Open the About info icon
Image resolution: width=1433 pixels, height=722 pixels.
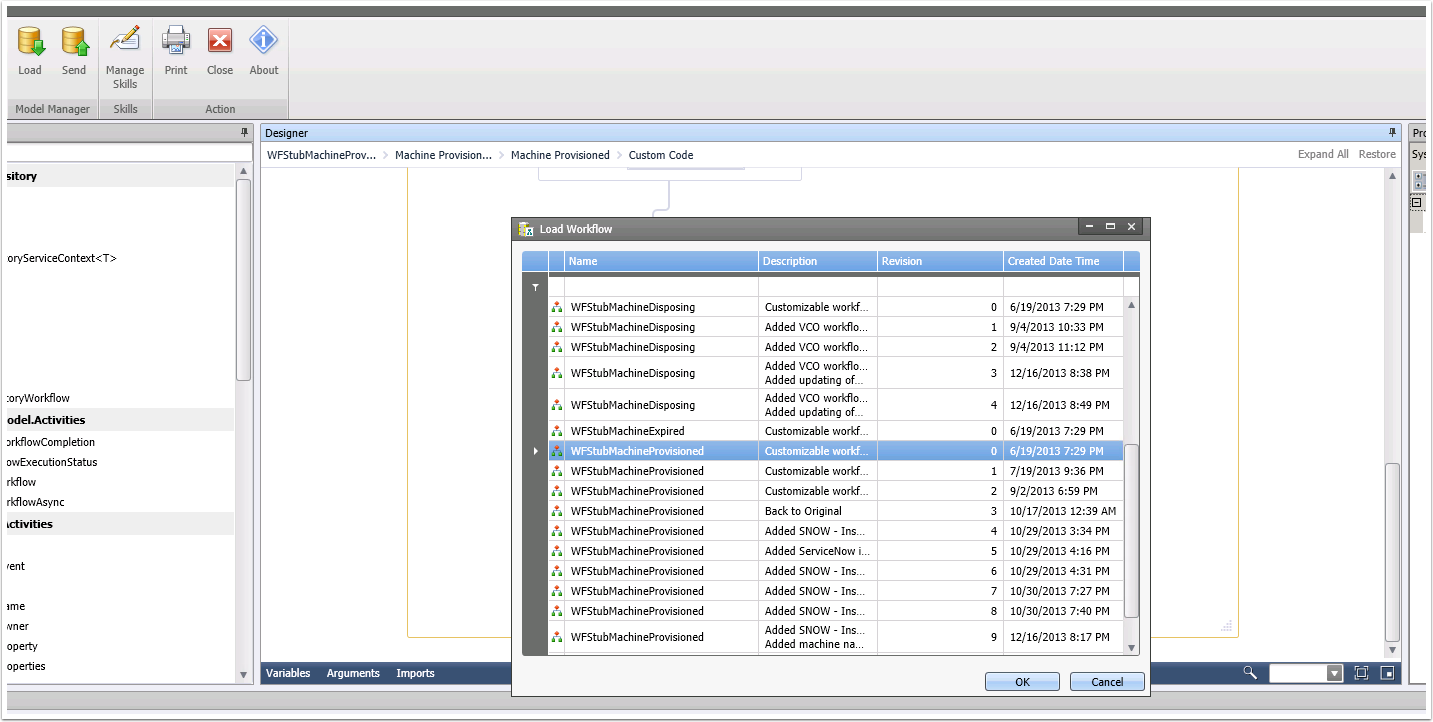(x=264, y=40)
